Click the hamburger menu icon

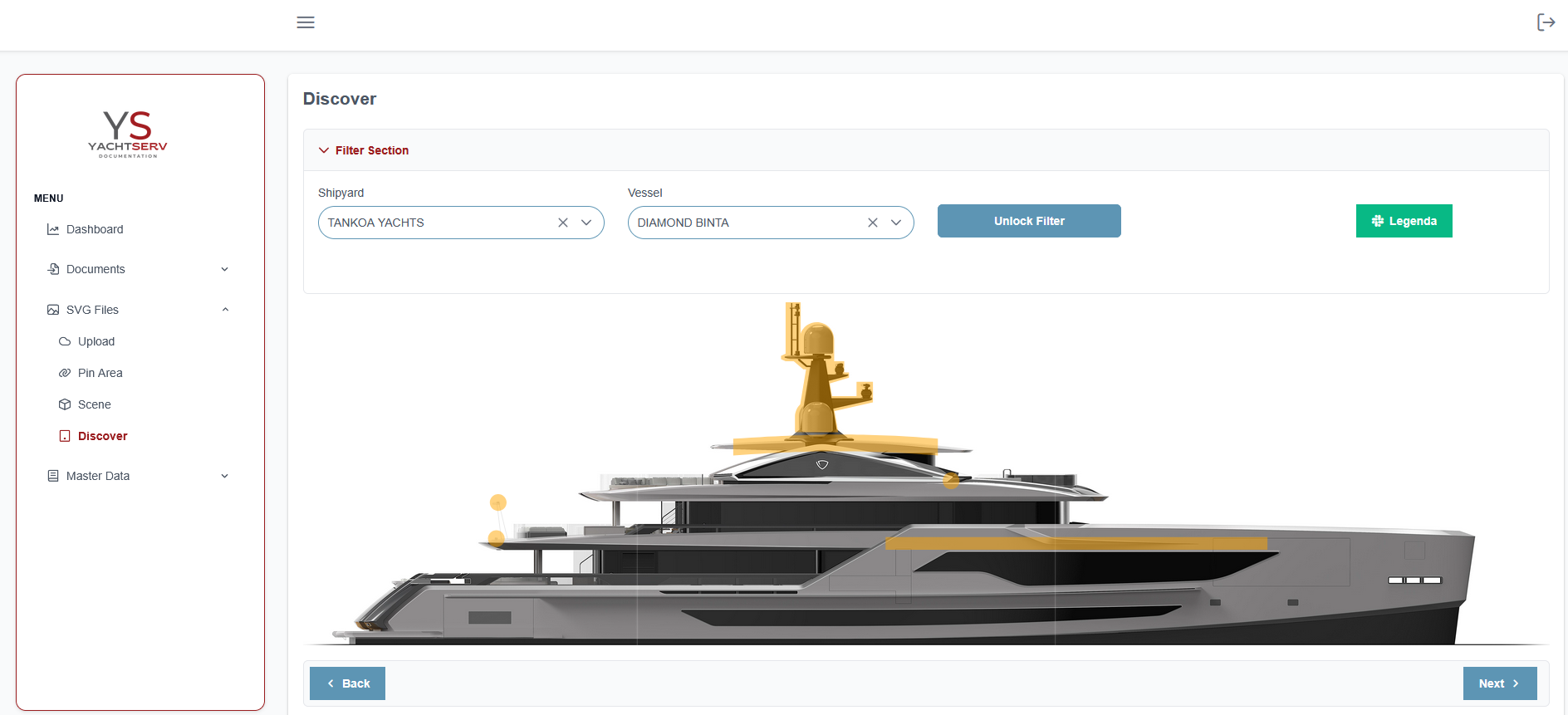click(x=306, y=22)
